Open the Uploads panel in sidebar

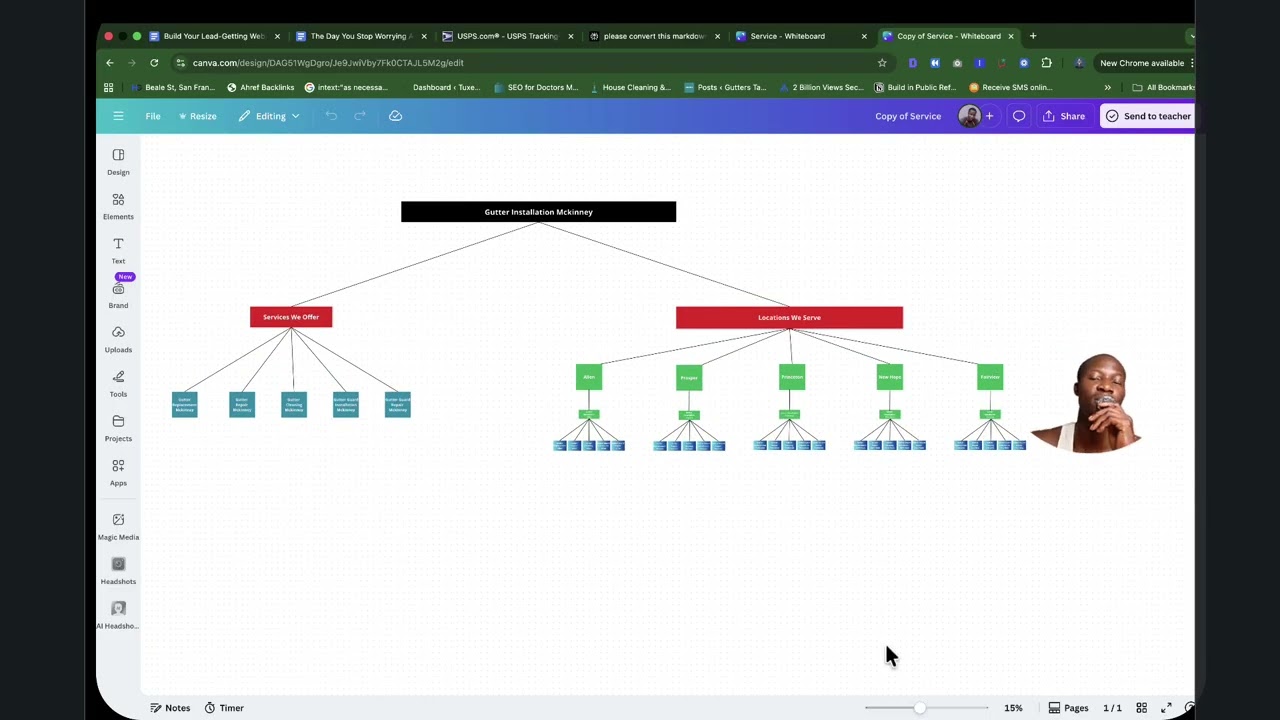[118, 339]
